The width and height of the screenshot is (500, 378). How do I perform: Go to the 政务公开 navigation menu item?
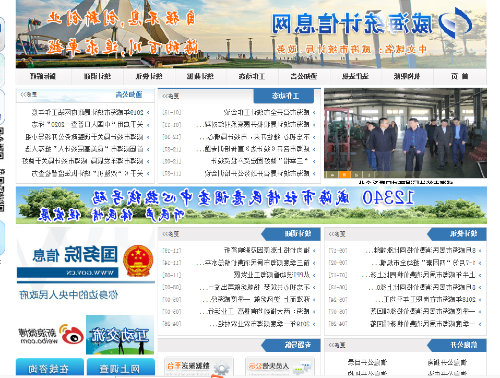coord(304,76)
